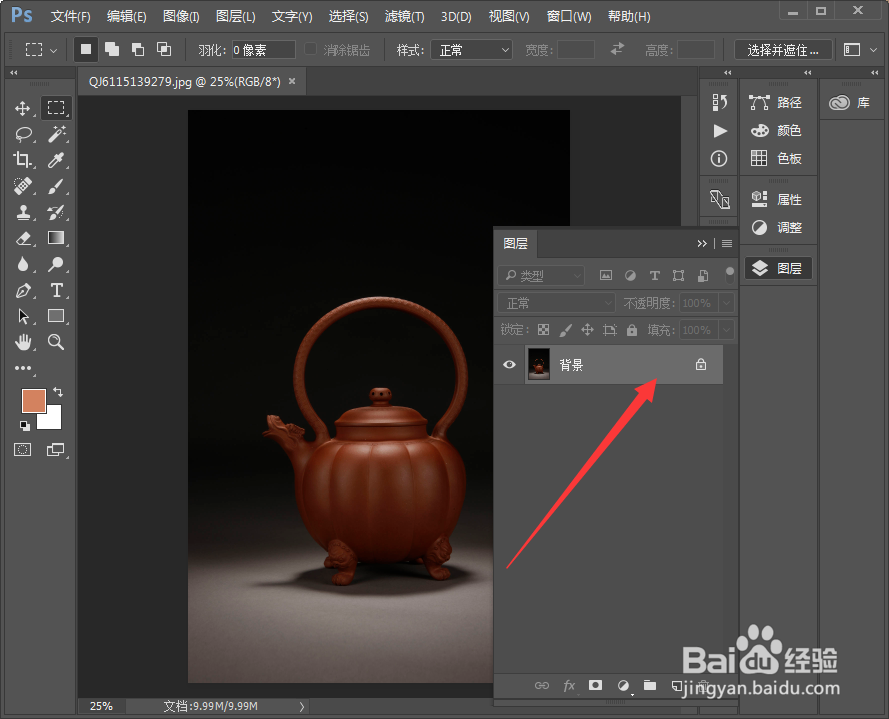This screenshot has height=719, width=889.
Task: Choose New Selection mode in options bar
Action: point(86,49)
